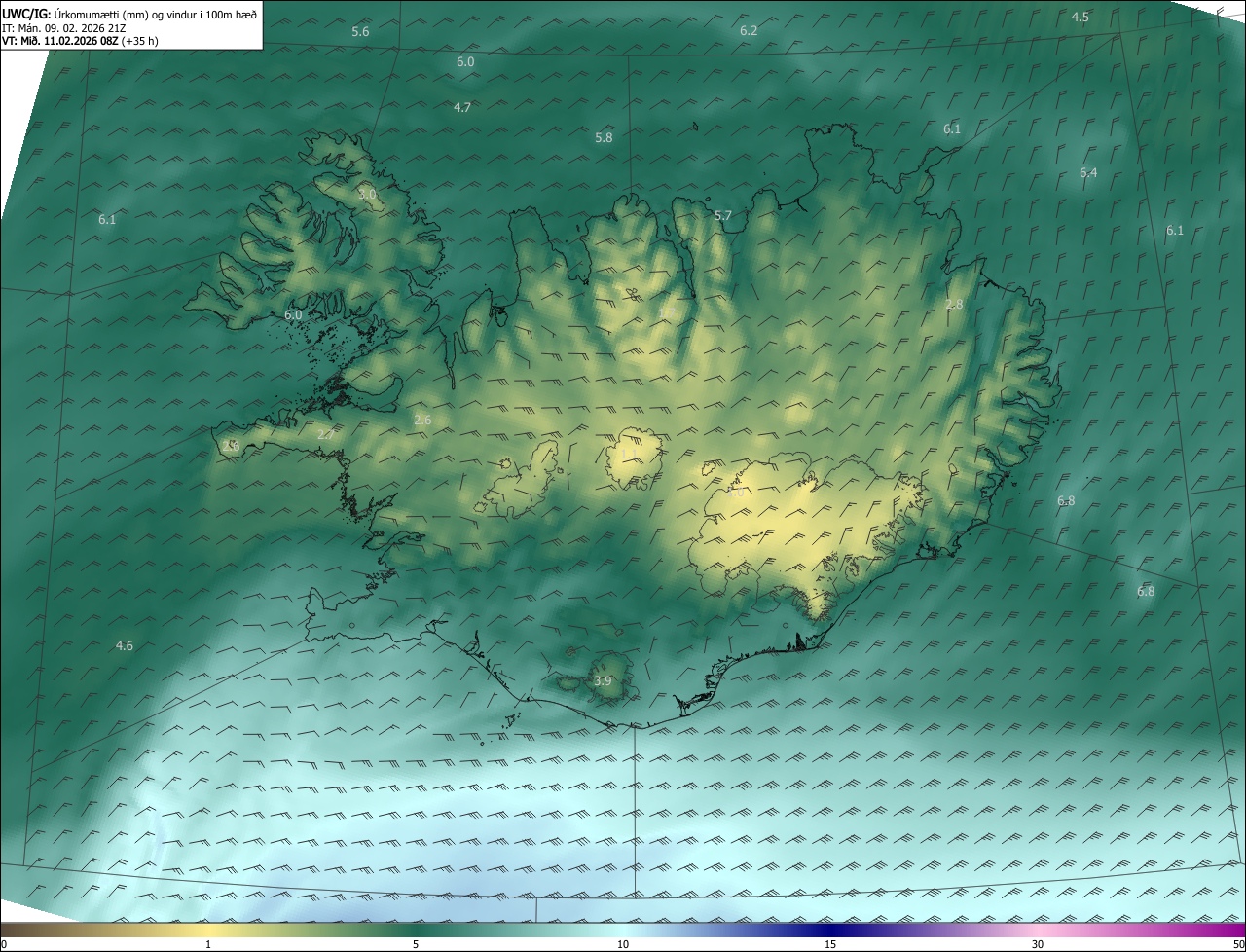Click the initial time line 'IT: Mán. 09. 02. 2026 21Z'
This screenshot has width=1246, height=952.
click(x=63, y=28)
